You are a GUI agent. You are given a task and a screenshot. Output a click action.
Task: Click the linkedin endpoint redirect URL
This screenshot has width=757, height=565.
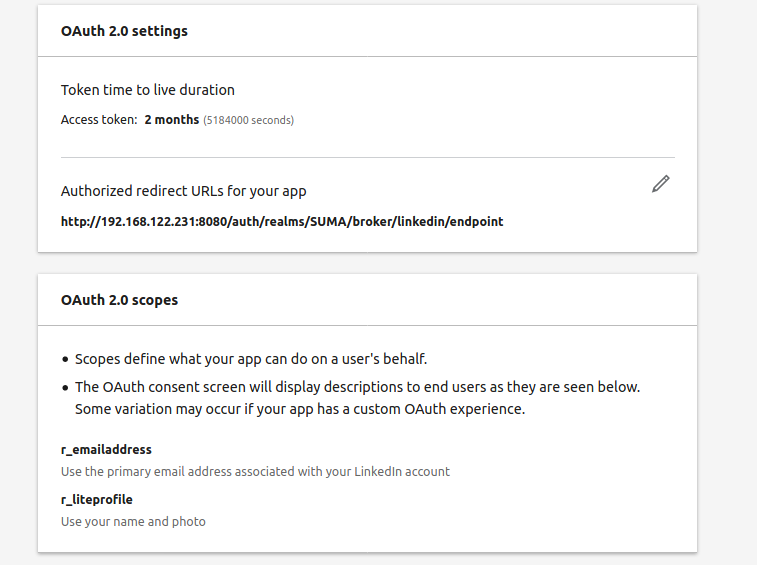tap(282, 221)
